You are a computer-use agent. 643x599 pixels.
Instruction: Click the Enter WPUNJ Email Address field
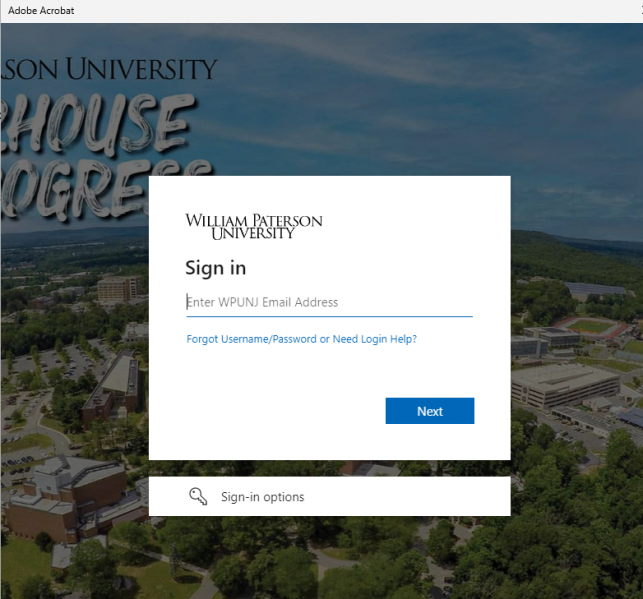[x=329, y=302]
